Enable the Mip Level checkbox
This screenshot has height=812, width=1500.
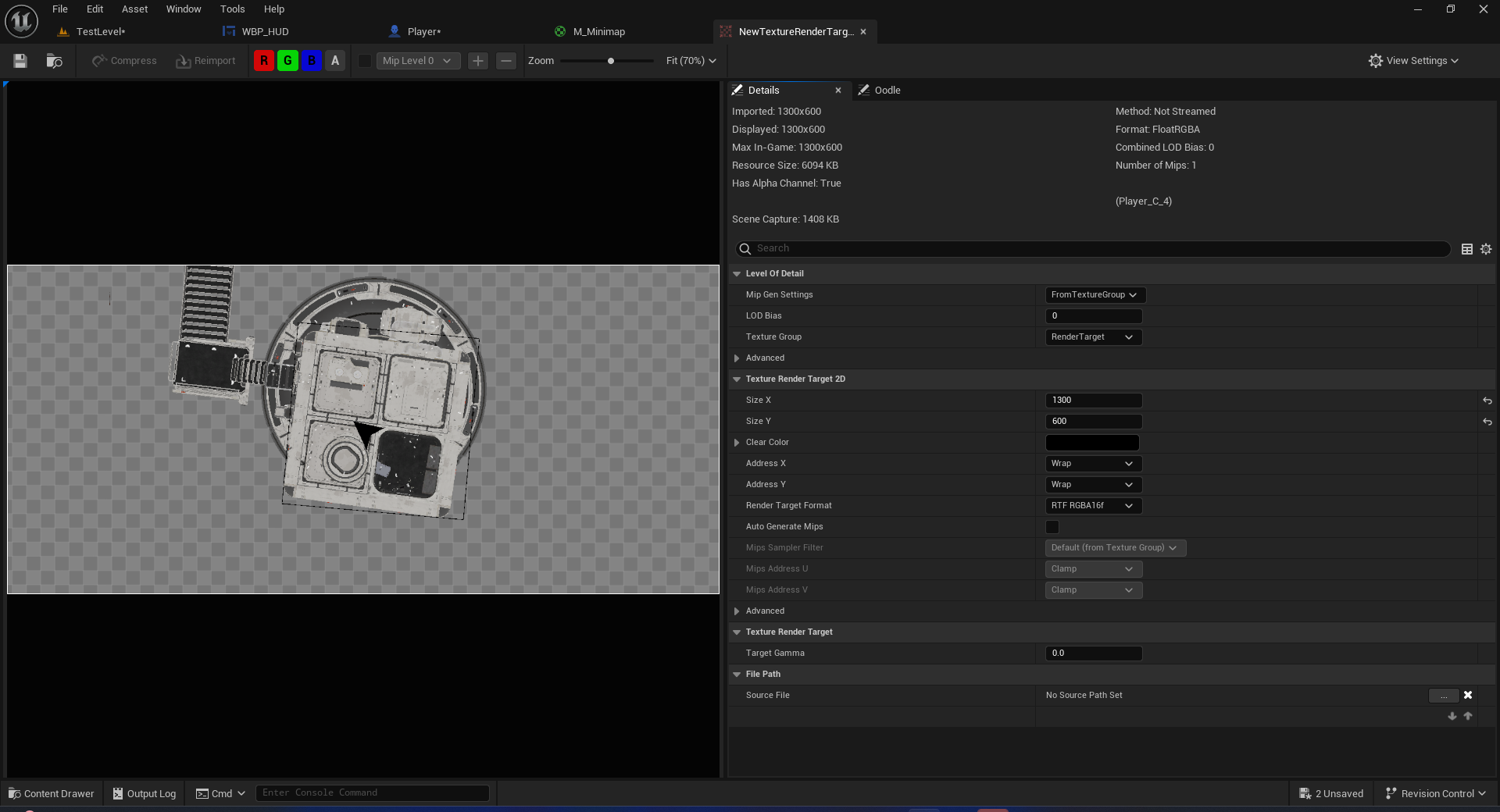(364, 61)
